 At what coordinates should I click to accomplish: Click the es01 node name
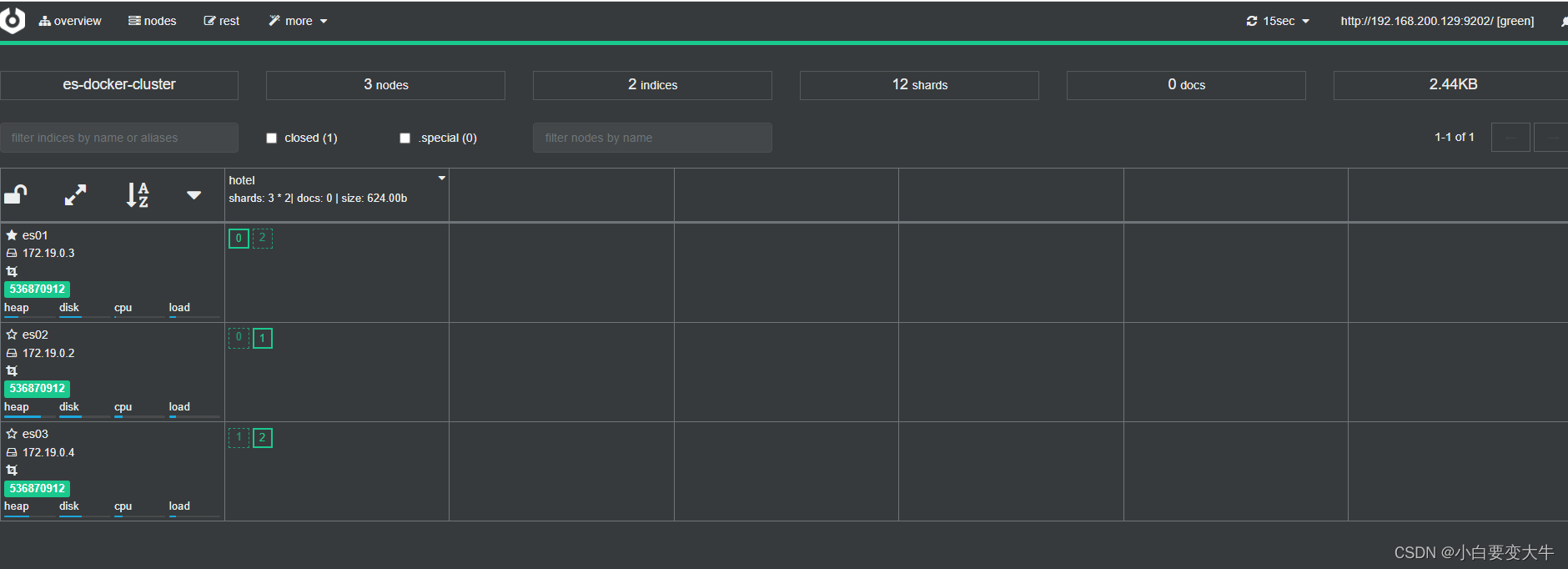point(35,236)
